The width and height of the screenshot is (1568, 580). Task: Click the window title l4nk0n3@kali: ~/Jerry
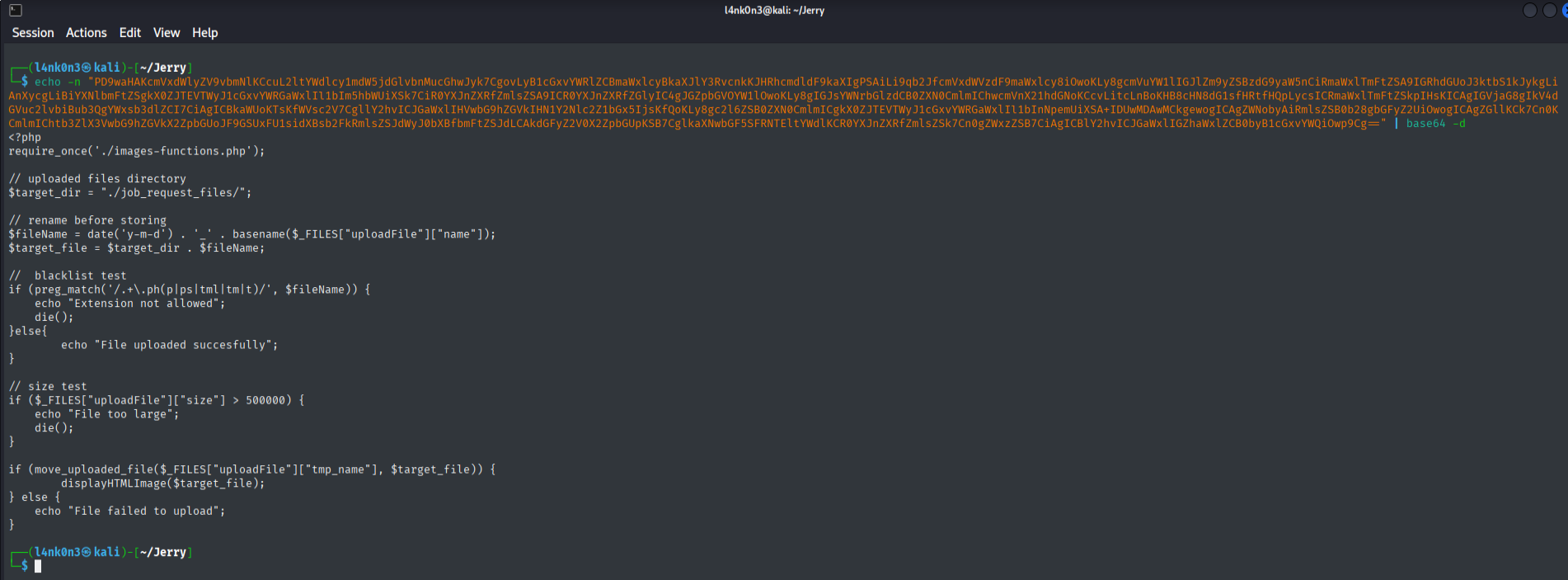click(x=774, y=11)
